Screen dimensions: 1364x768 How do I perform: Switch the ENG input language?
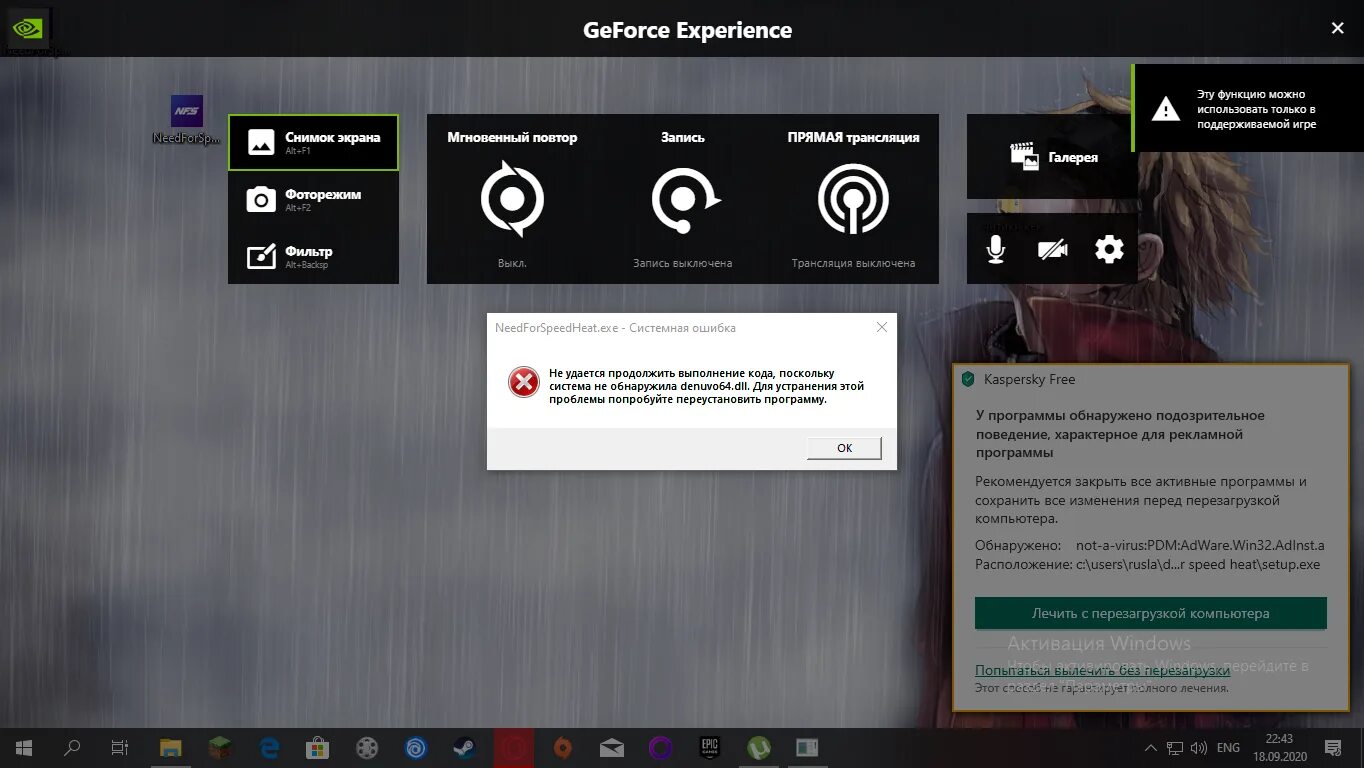tap(1228, 748)
